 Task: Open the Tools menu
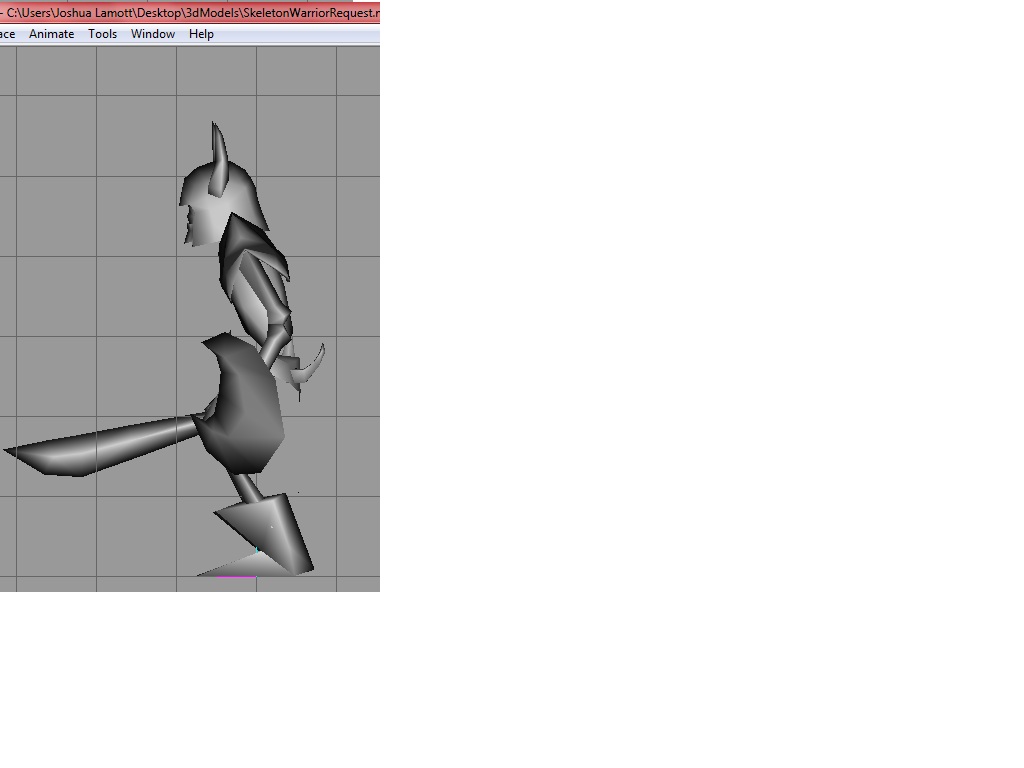103,34
